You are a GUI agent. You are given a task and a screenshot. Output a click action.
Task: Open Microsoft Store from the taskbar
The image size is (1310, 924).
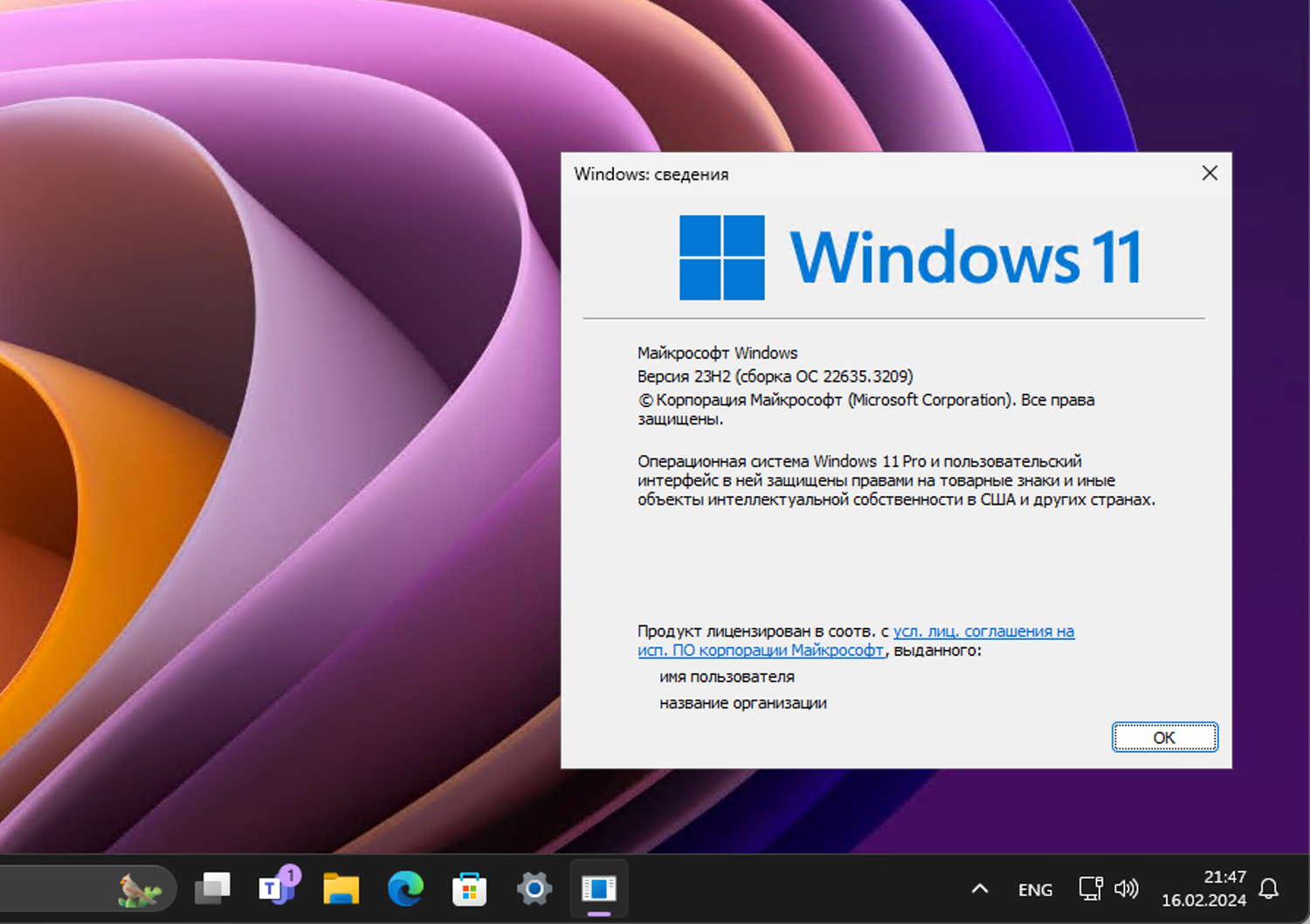(x=470, y=889)
